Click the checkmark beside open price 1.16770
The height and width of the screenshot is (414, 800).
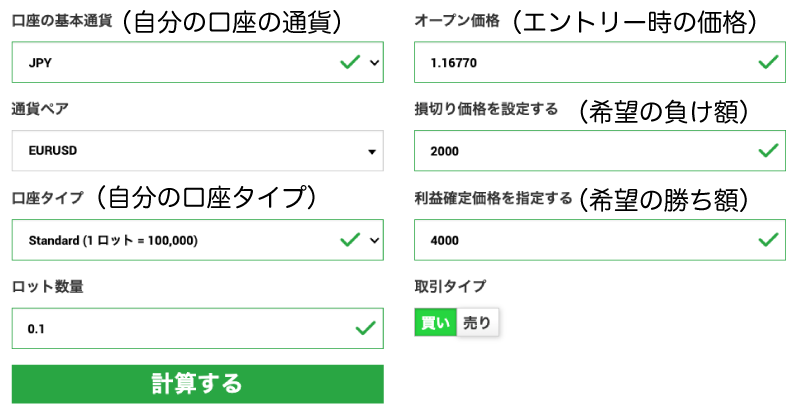tap(767, 62)
